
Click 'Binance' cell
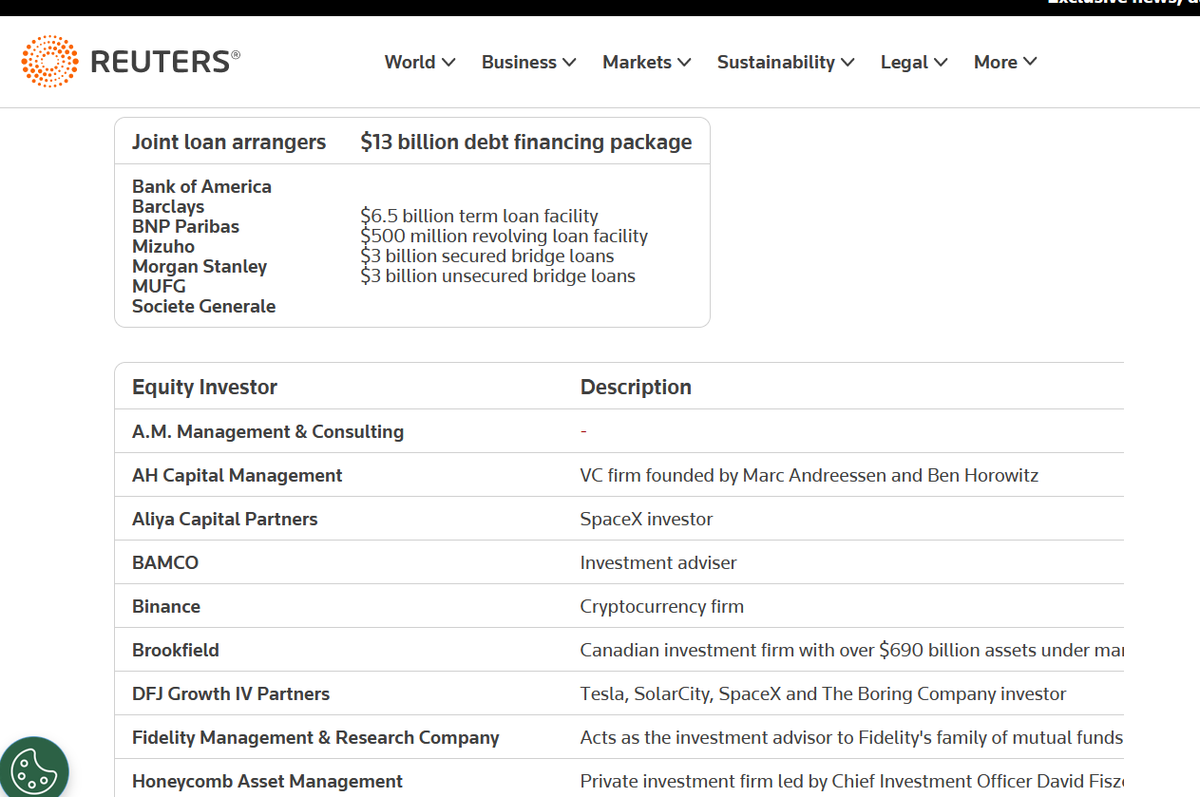pyautogui.click(x=166, y=607)
